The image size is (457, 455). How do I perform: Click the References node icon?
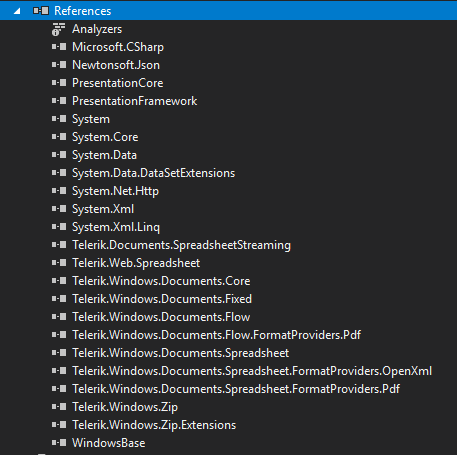(x=41, y=11)
